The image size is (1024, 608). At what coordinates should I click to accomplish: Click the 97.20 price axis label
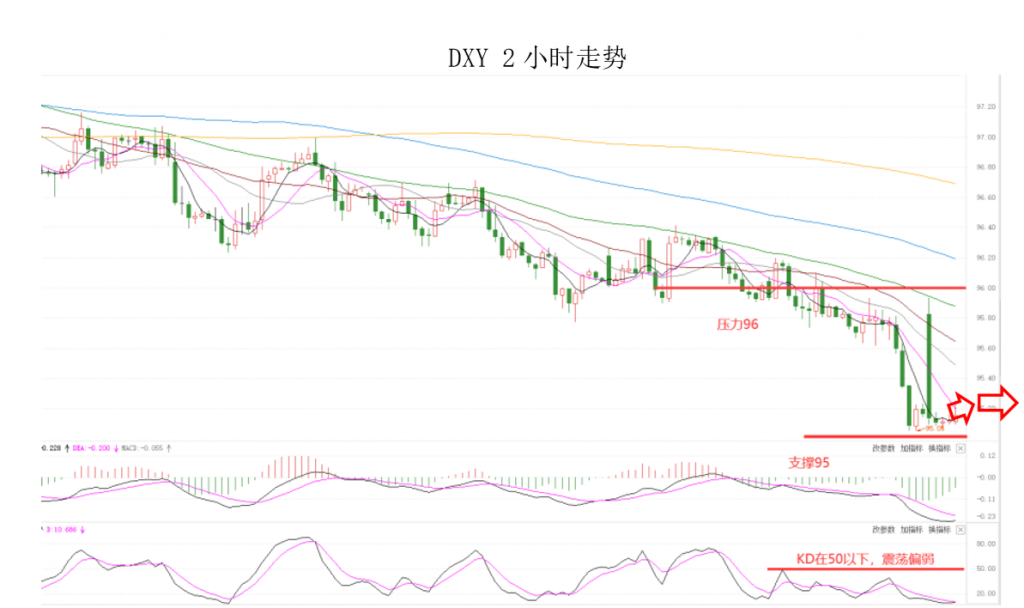[985, 106]
